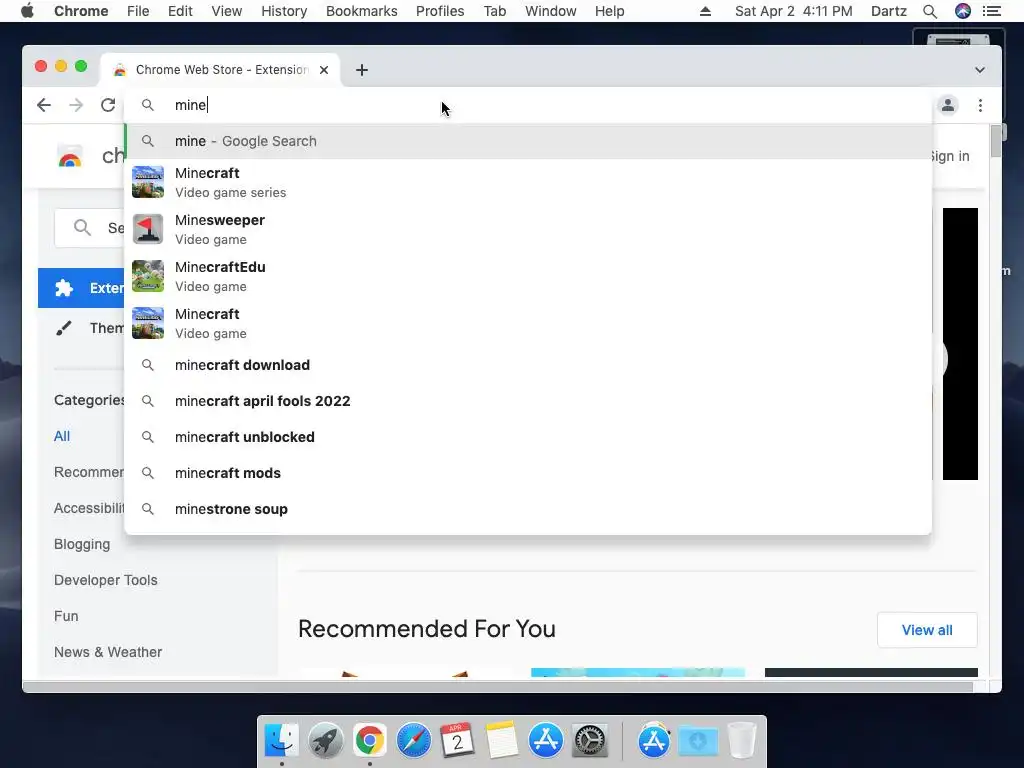Click the page vertical scrollbar thumb
The width and height of the screenshot is (1024, 768).
pos(996,141)
